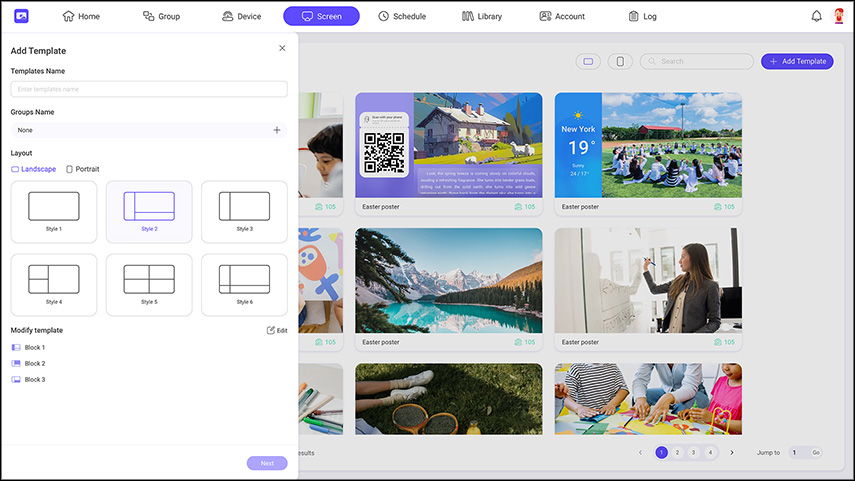855x481 pixels.
Task: Go to previous page arrow
Action: (640, 453)
